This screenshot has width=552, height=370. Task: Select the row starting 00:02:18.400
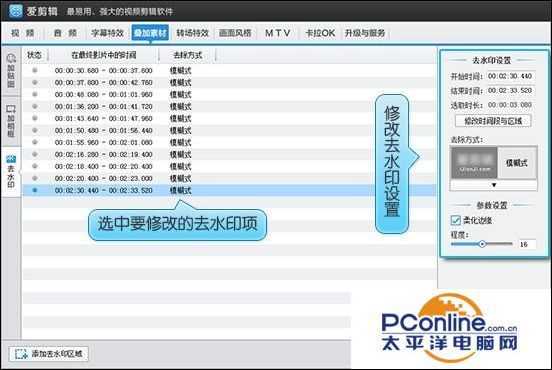tap(229, 166)
